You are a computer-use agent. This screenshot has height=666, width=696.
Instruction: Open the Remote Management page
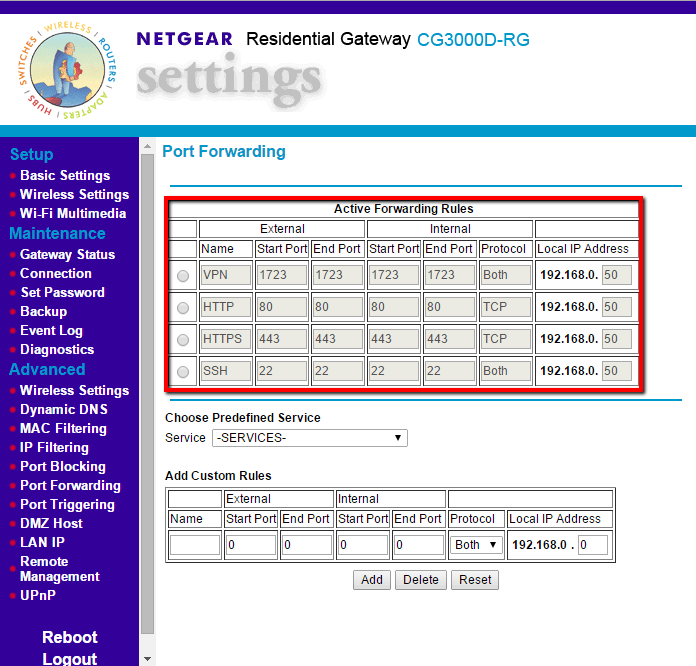[59, 569]
